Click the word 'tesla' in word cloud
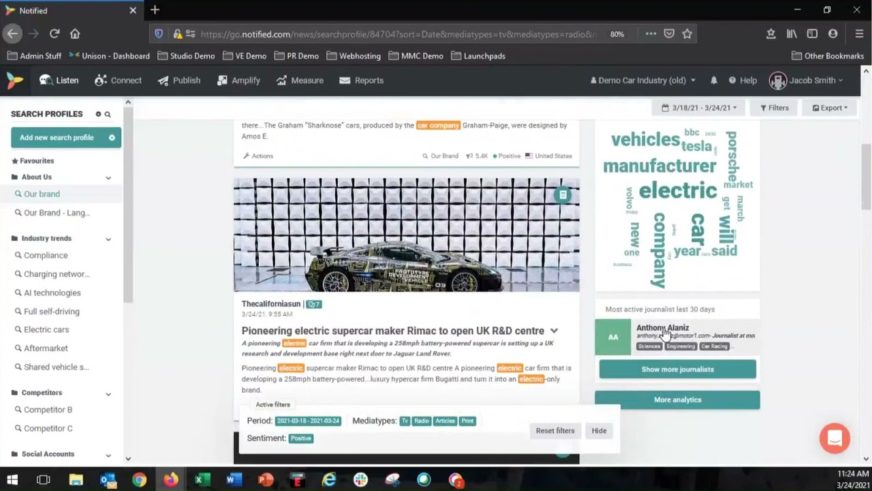This screenshot has height=491, width=872. pos(697,146)
